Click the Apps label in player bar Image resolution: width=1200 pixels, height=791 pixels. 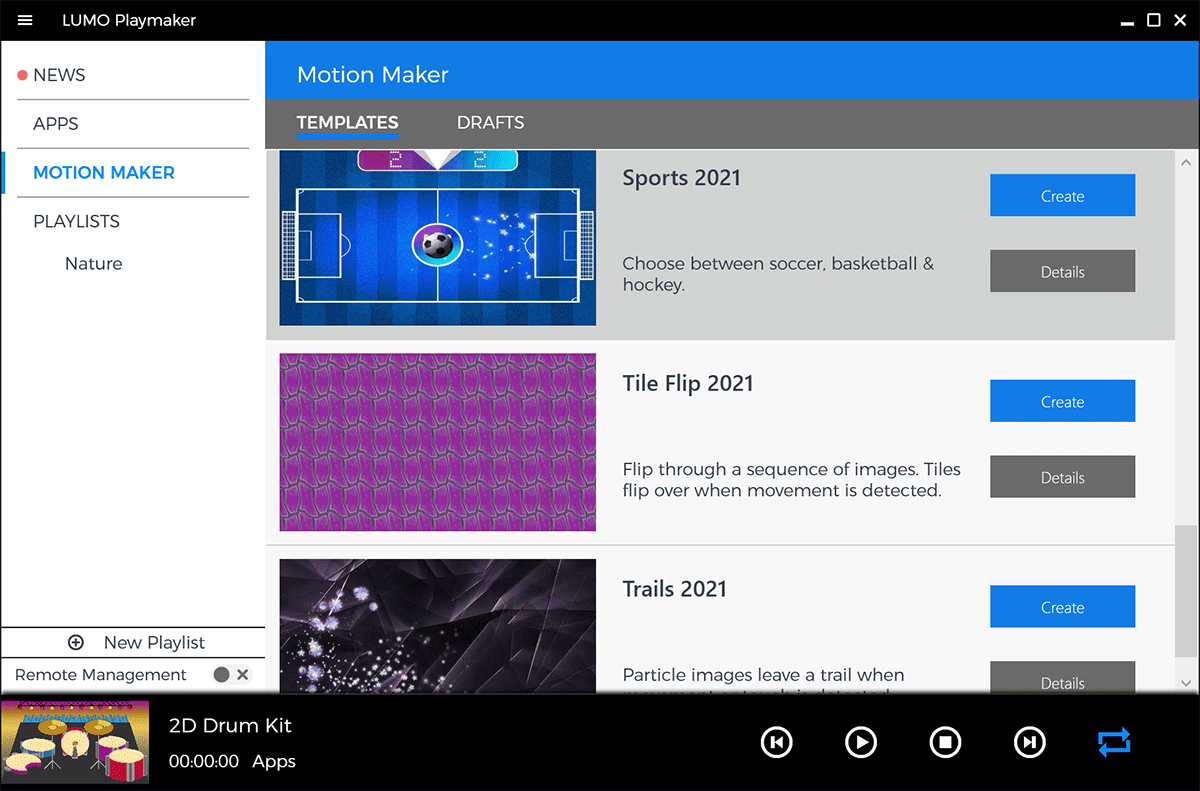click(274, 761)
